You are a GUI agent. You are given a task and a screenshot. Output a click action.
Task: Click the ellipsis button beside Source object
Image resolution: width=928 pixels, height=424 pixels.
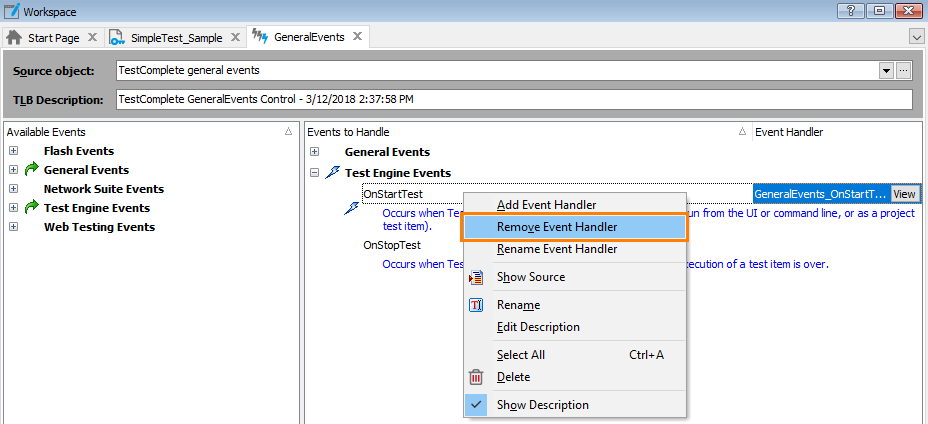(903, 70)
